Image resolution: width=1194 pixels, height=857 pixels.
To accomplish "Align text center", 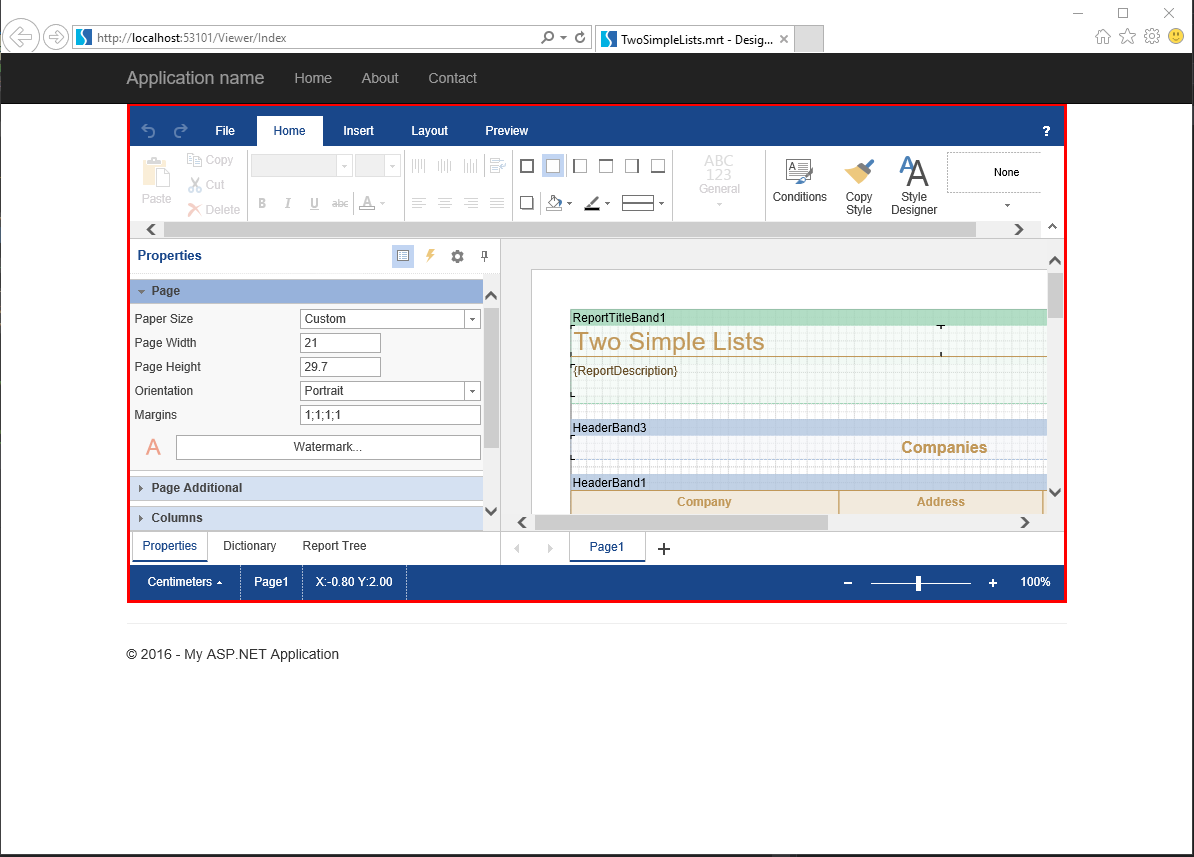I will [x=445, y=203].
